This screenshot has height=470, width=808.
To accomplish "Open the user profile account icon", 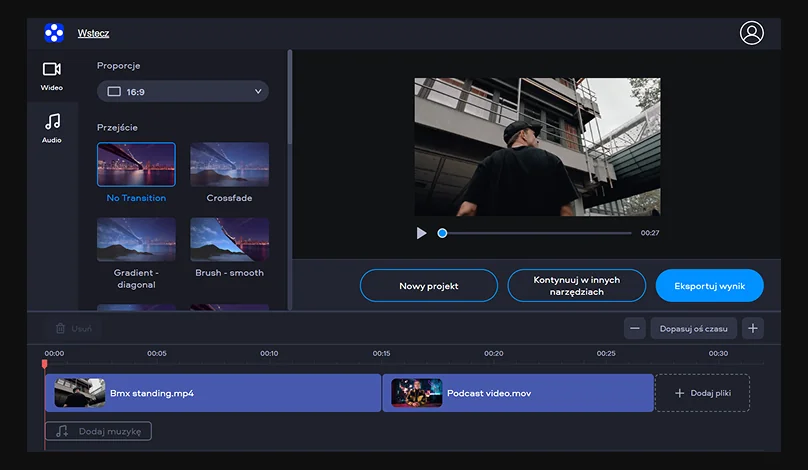I will pos(751,33).
